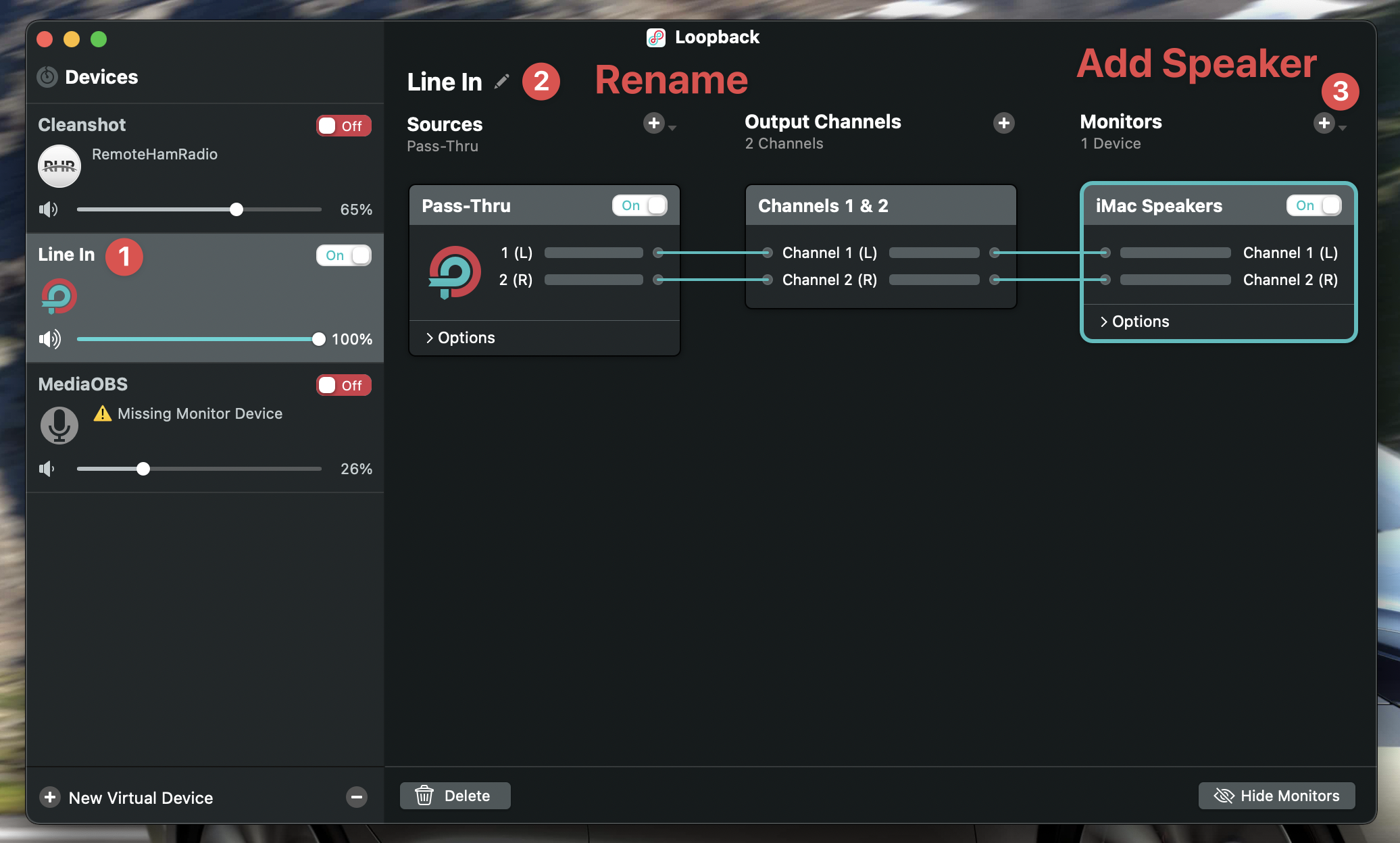Add an output channel with plus icon
This screenshot has width=1400, height=843.
pos(1003,123)
